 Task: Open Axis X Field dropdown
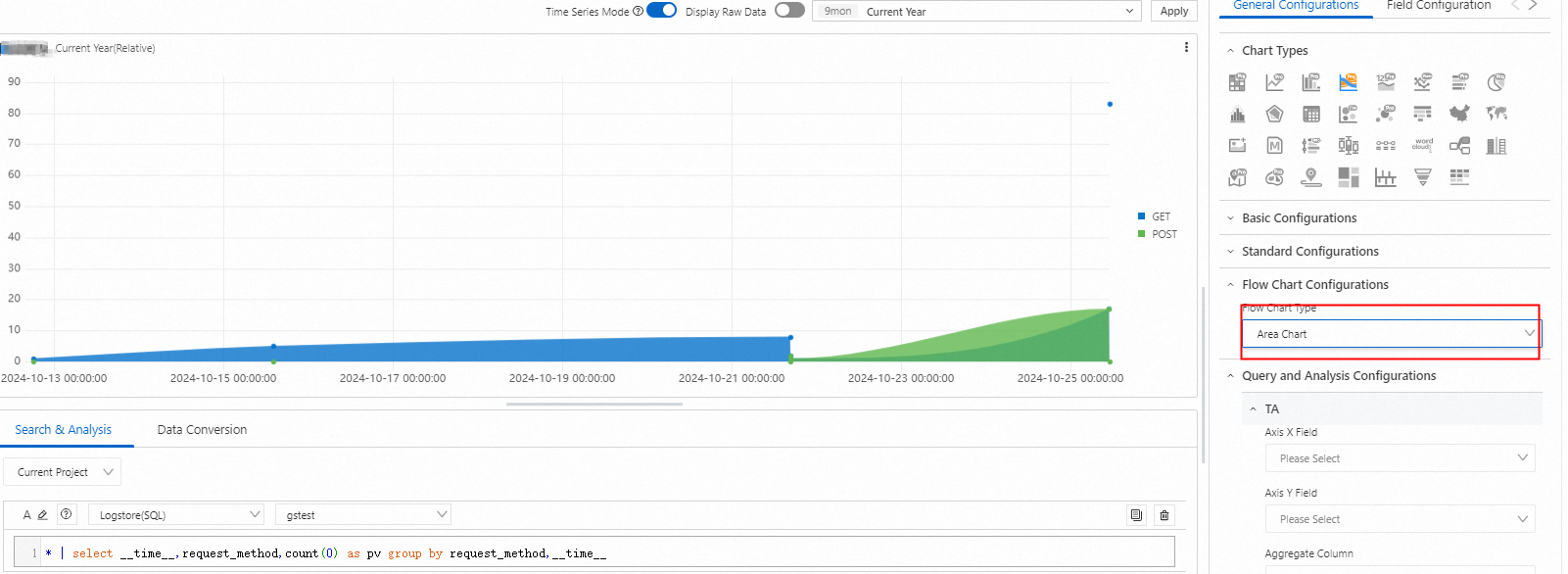tap(1400, 458)
